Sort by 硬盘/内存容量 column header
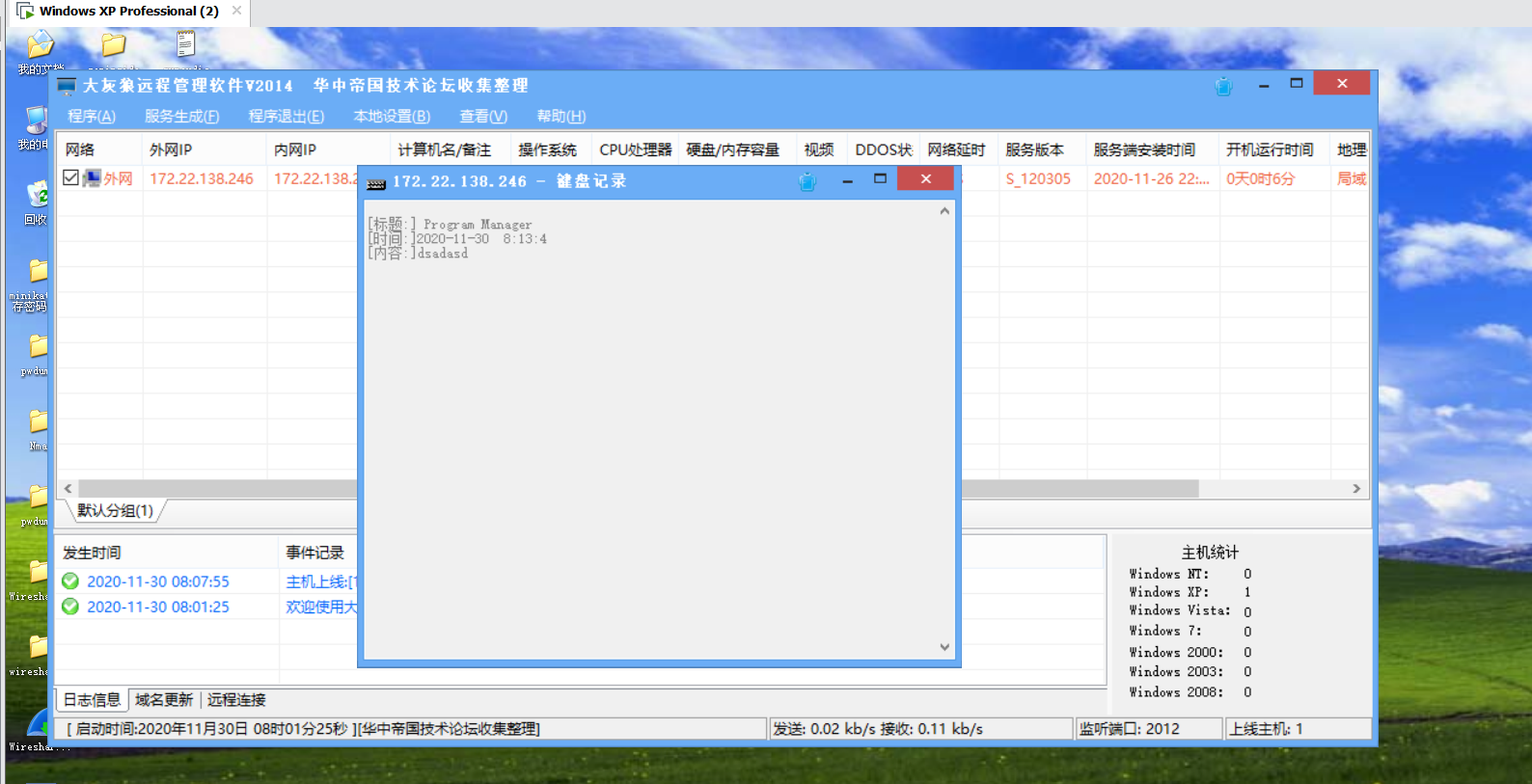Screen dimensions: 1532x784 pyautogui.click(x=737, y=149)
